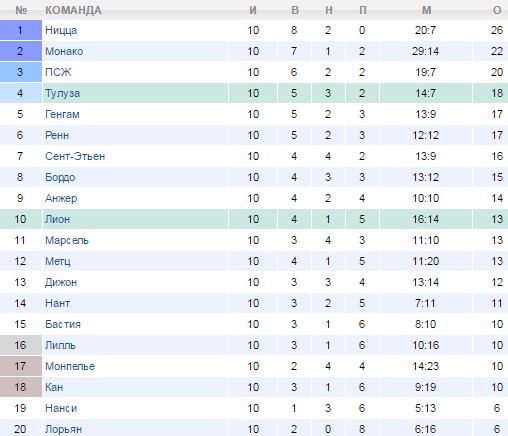Viewport: 508px width, 436px height.
Task: Sort by КОМАНДА column header
Action: pos(73,10)
